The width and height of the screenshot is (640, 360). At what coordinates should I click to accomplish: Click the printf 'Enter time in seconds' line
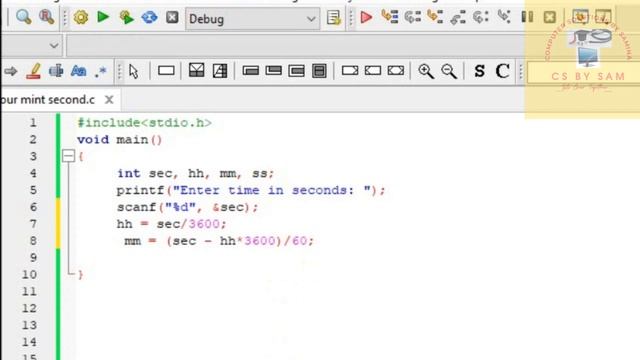[251, 190]
